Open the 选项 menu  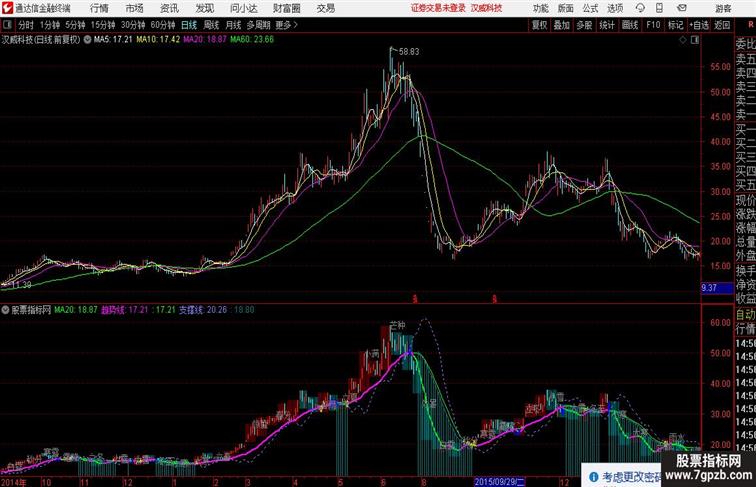tap(615, 8)
